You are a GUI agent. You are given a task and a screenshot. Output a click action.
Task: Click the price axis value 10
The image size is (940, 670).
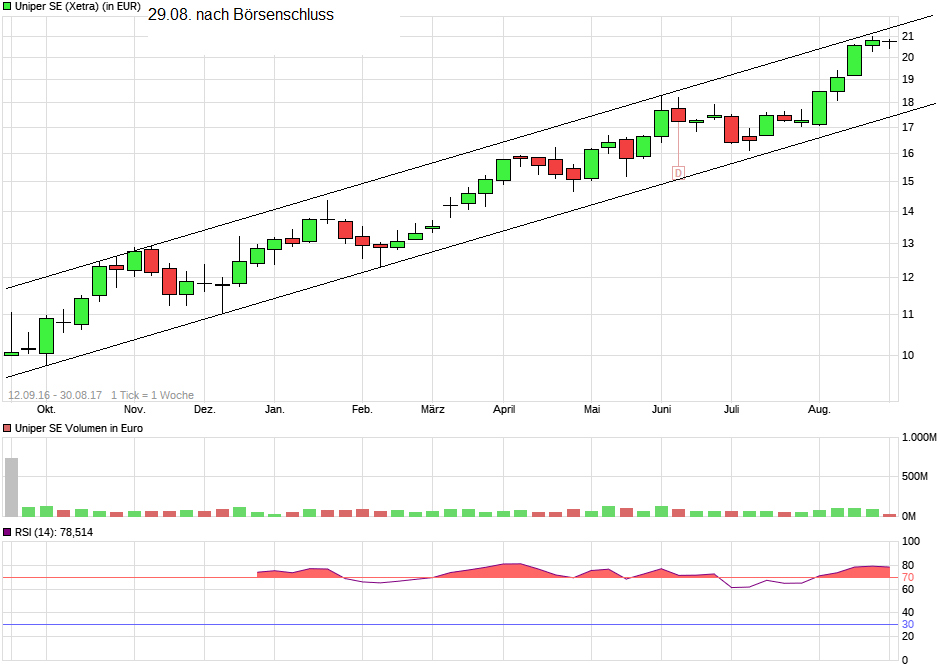(x=908, y=355)
